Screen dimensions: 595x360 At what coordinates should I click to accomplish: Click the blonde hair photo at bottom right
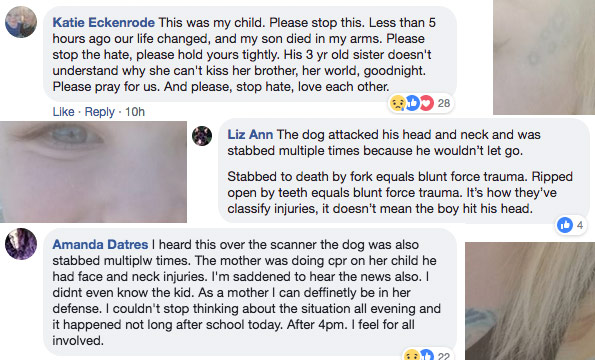pos(530,301)
